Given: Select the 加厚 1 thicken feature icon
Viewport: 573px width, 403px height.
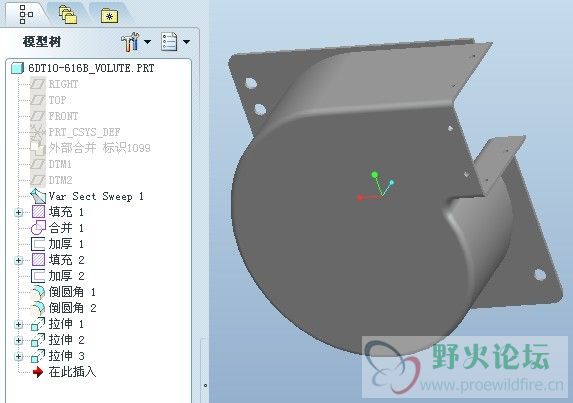Looking at the screenshot, I should coord(38,244).
